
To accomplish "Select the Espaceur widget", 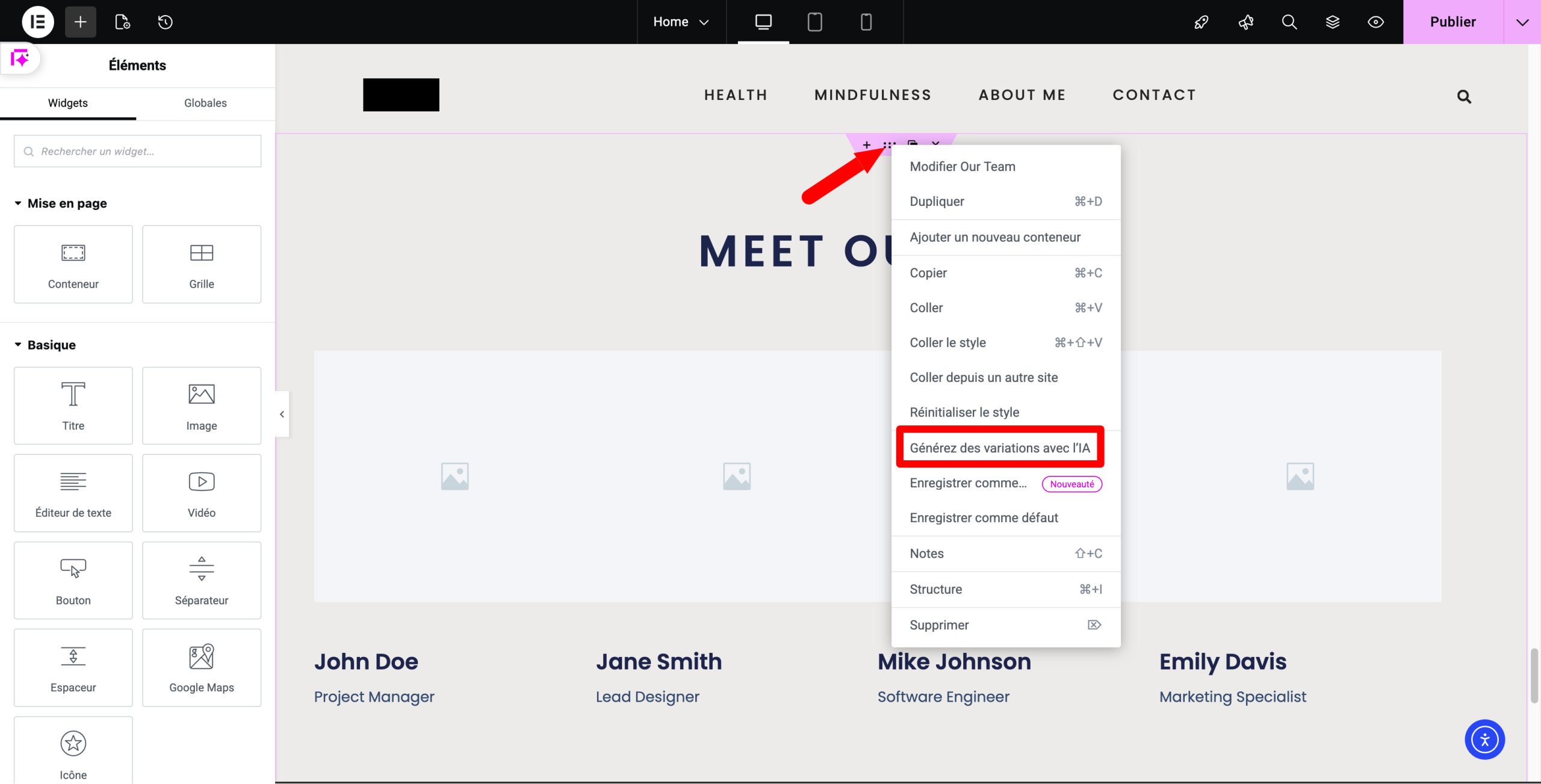I will coord(73,668).
